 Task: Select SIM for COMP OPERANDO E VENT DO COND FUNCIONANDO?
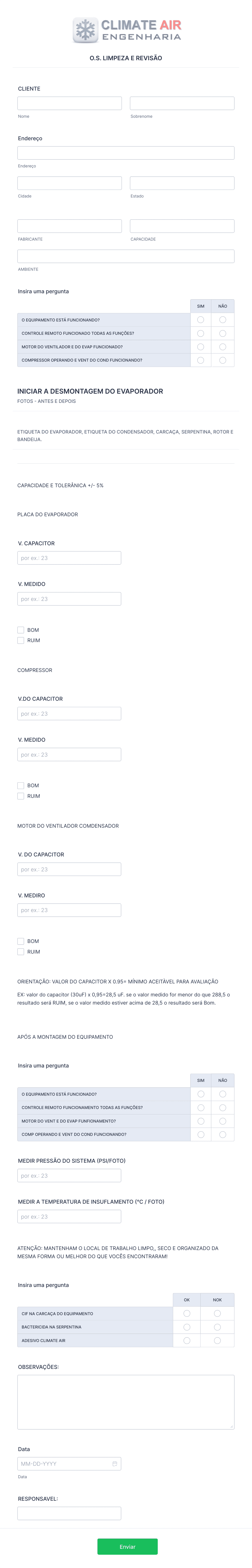click(x=201, y=1134)
